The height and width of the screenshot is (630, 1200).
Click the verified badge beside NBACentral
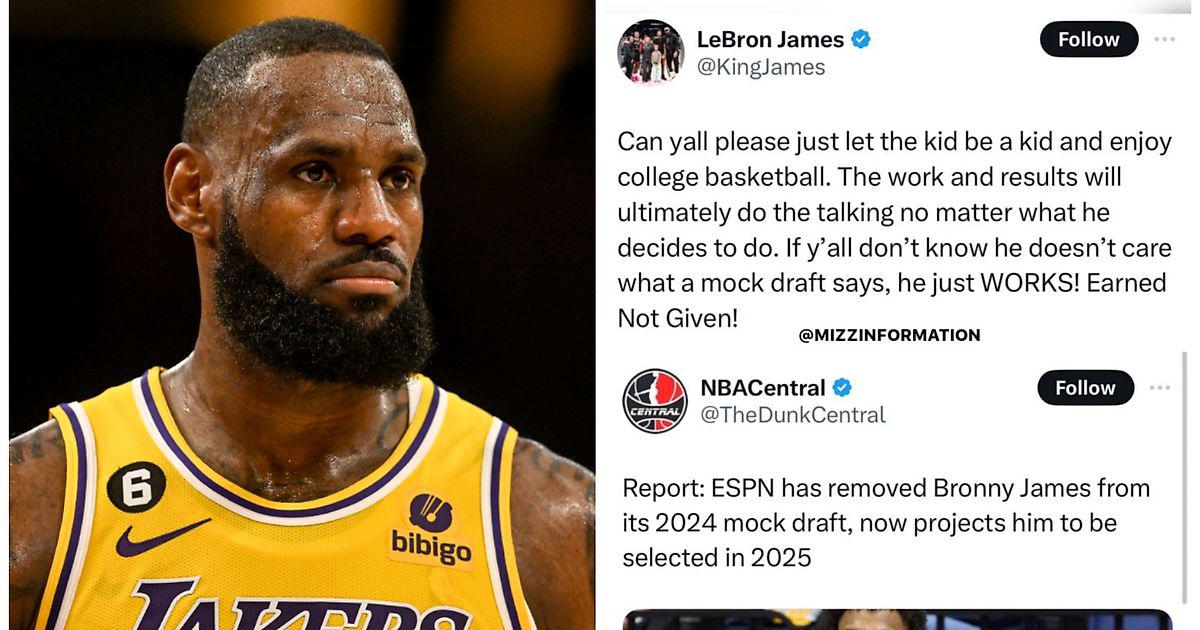coord(842,388)
